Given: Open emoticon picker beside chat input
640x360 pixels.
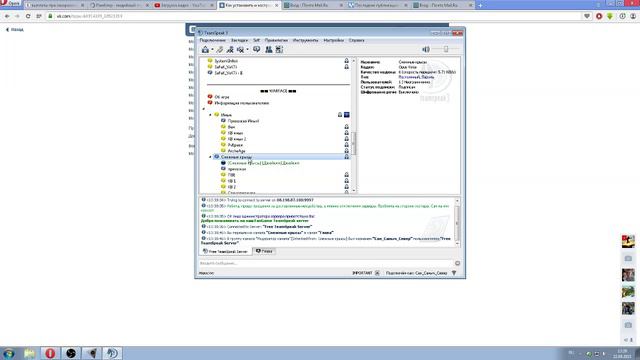Looking at the screenshot, I should (x=457, y=263).
